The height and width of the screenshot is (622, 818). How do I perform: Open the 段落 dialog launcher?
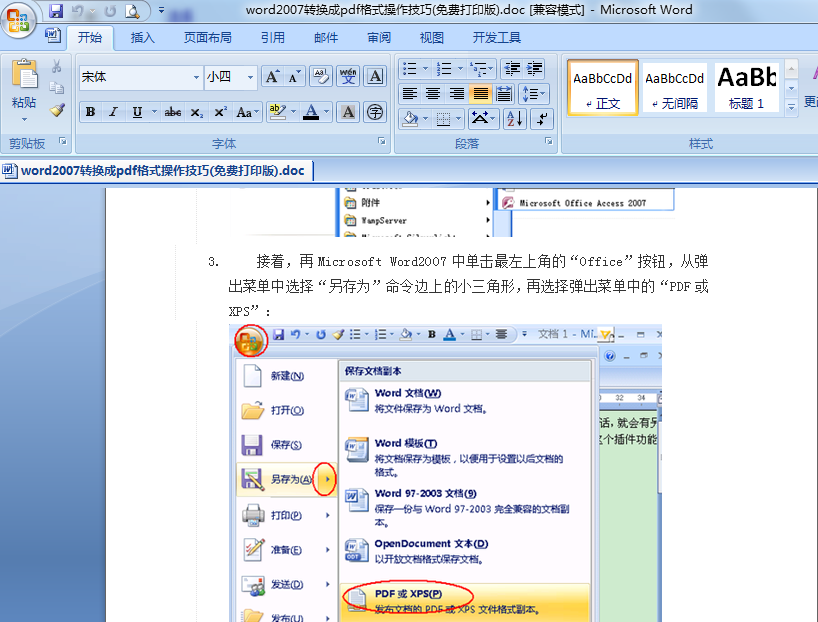pos(548,141)
